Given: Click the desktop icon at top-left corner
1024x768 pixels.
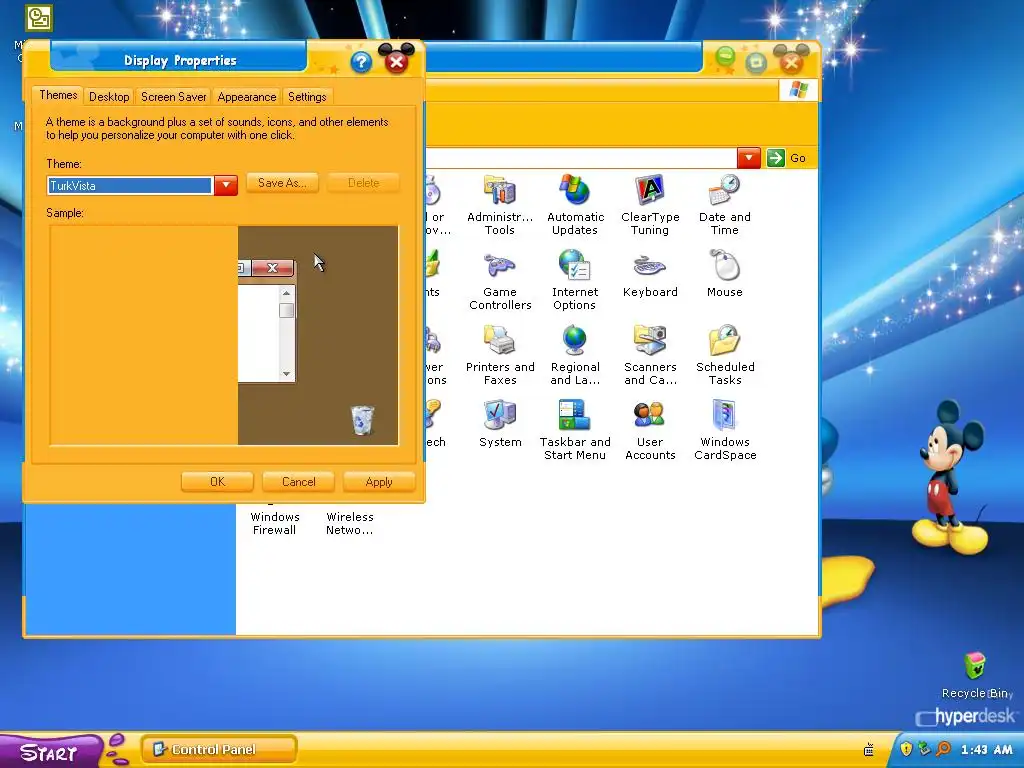Looking at the screenshot, I should coord(39,18).
